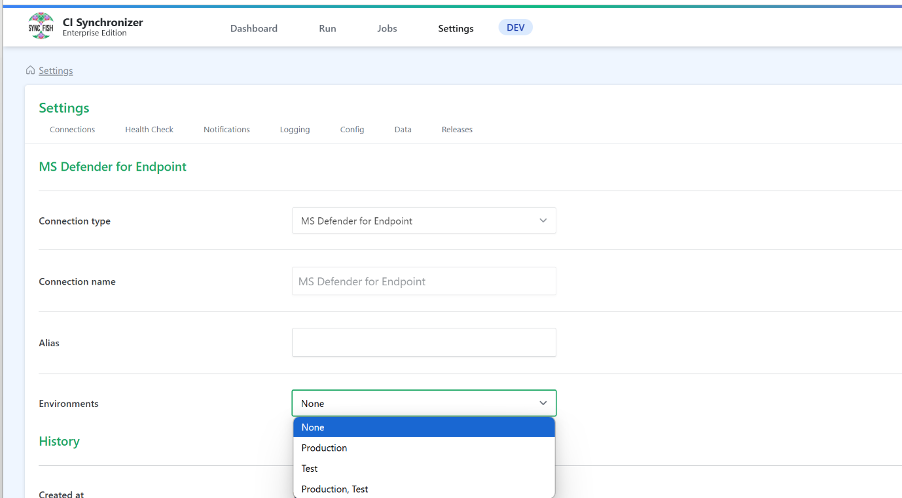The width and height of the screenshot is (902, 498).
Task: Open the Data tab
Action: (x=403, y=129)
